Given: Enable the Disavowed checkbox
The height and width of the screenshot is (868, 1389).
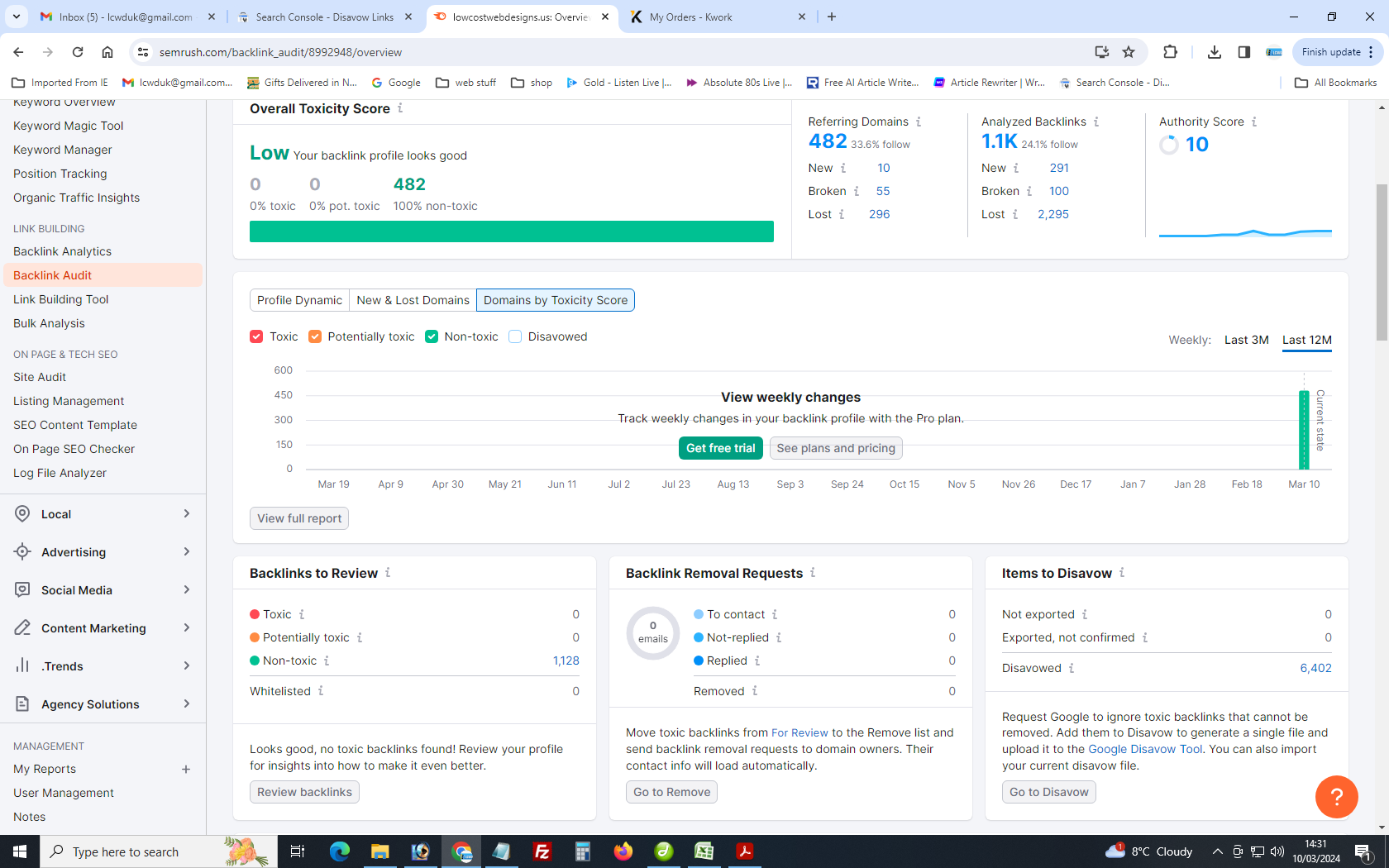Looking at the screenshot, I should coord(515,336).
